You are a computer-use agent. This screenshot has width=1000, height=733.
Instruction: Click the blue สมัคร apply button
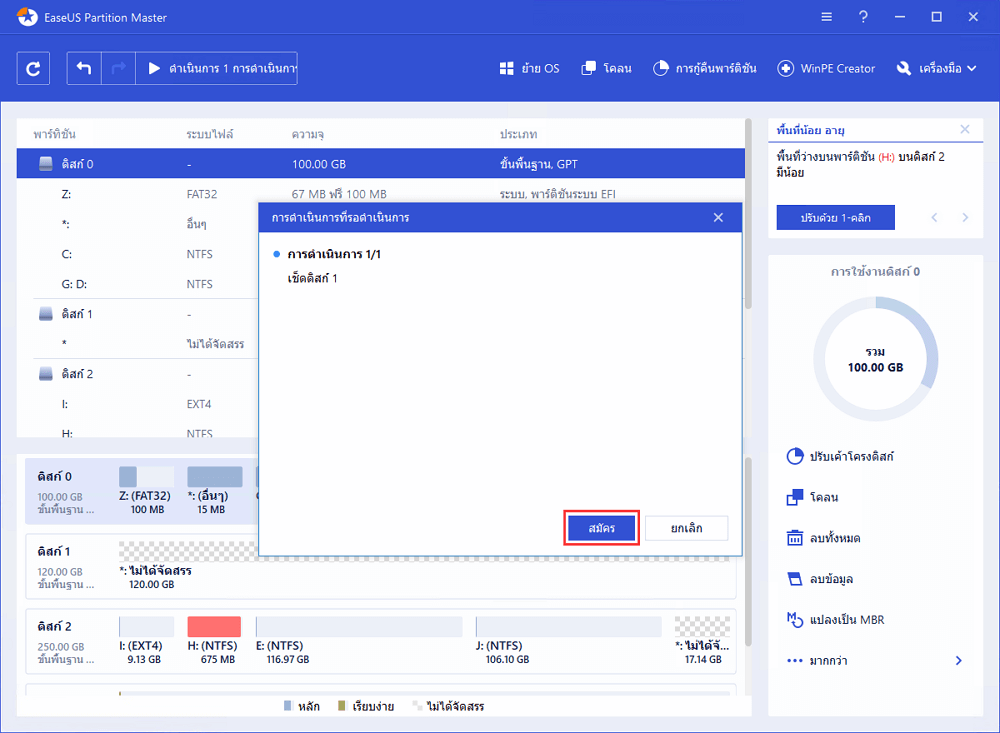point(601,528)
